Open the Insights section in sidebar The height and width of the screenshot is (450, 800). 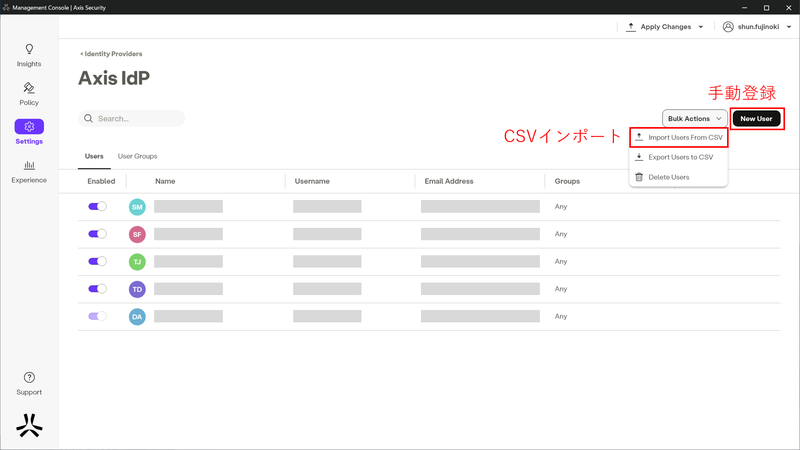[29, 56]
